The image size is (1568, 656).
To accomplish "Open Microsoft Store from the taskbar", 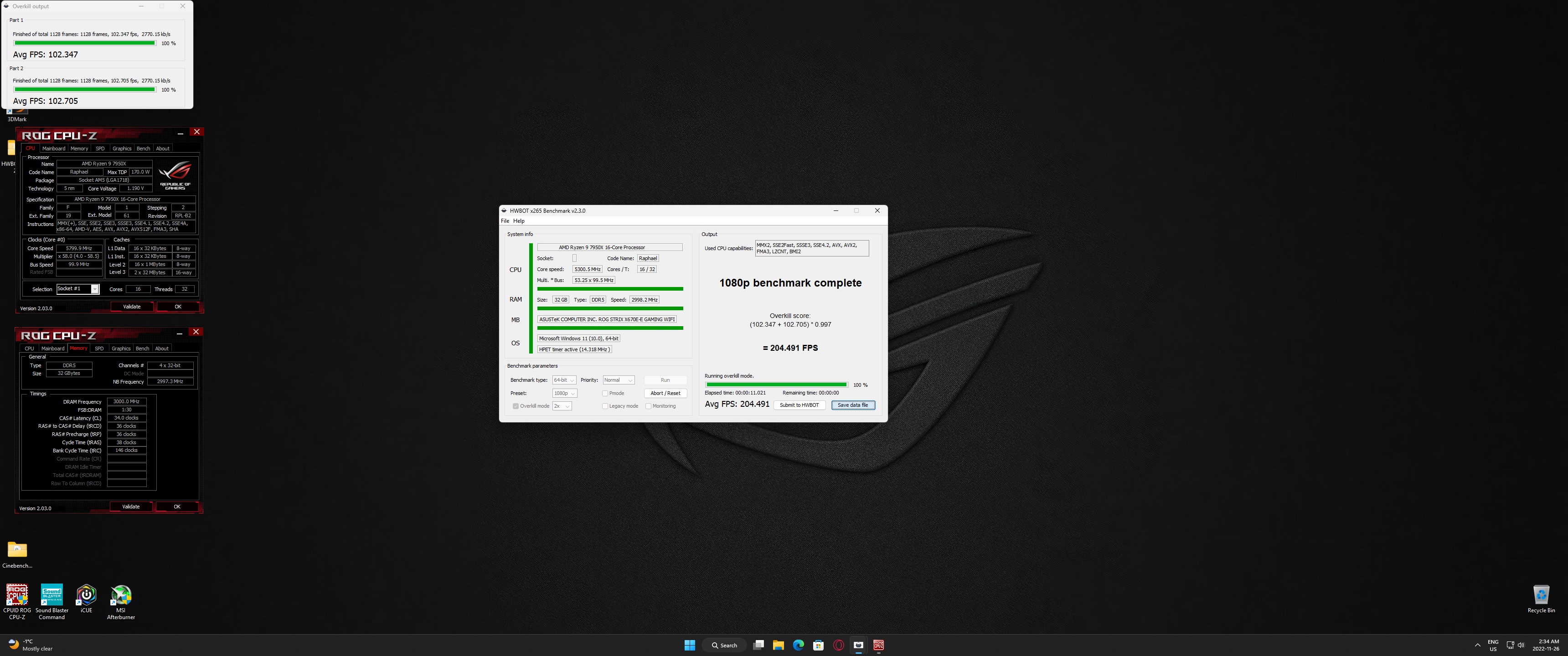I will coord(819,645).
